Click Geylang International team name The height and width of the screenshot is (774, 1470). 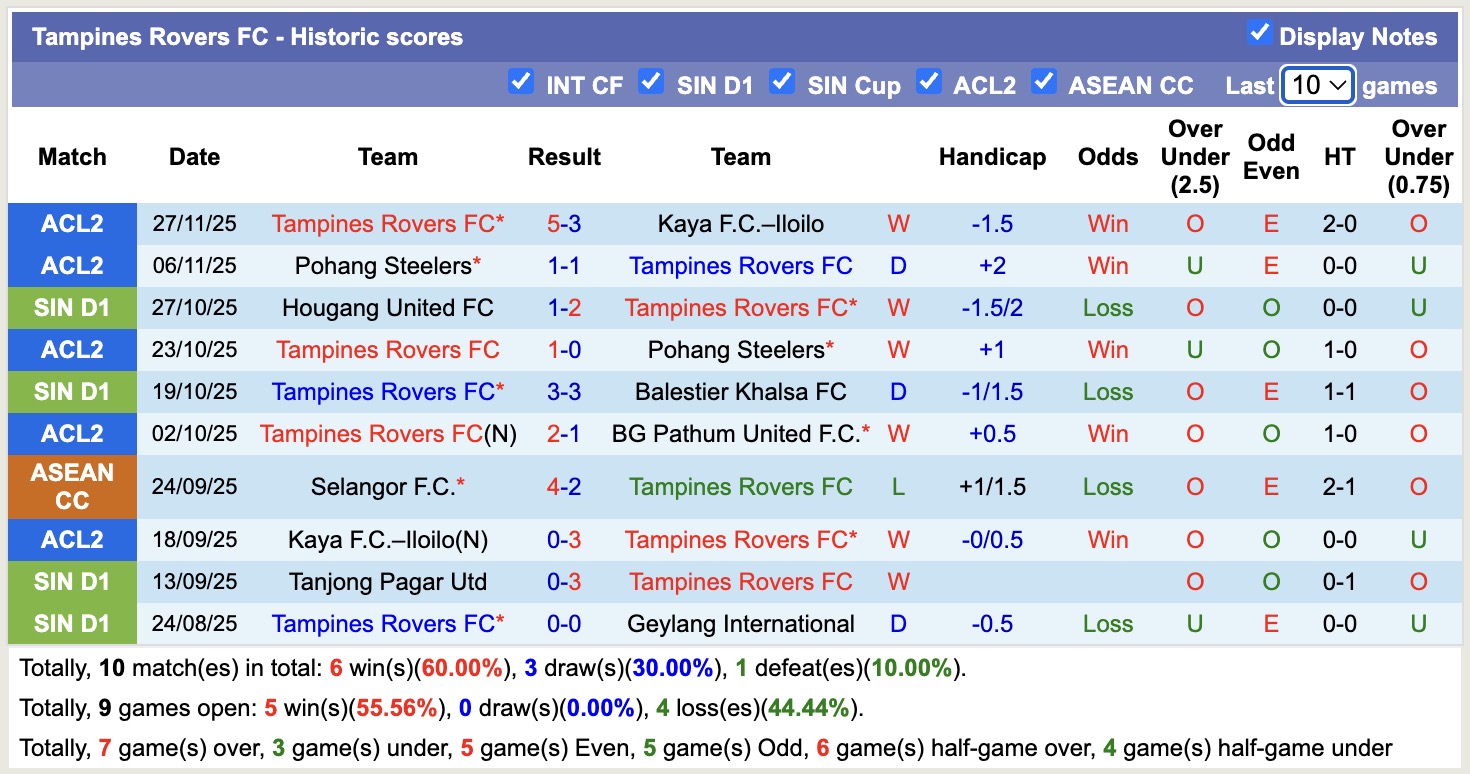click(740, 624)
